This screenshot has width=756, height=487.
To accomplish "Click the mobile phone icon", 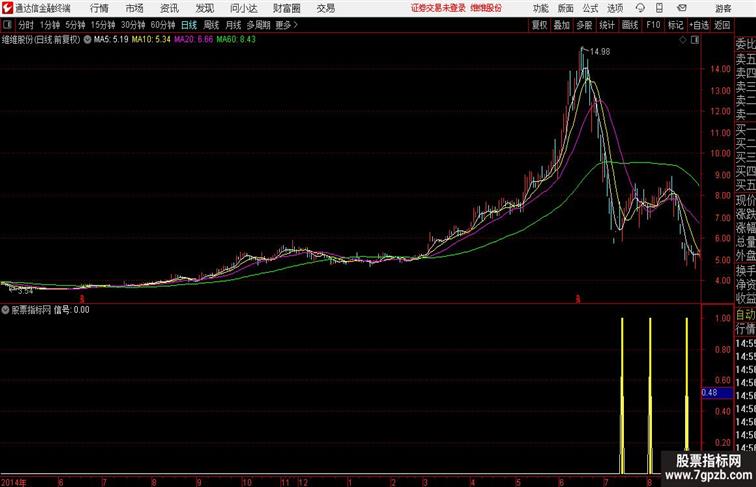I will (x=660, y=8).
